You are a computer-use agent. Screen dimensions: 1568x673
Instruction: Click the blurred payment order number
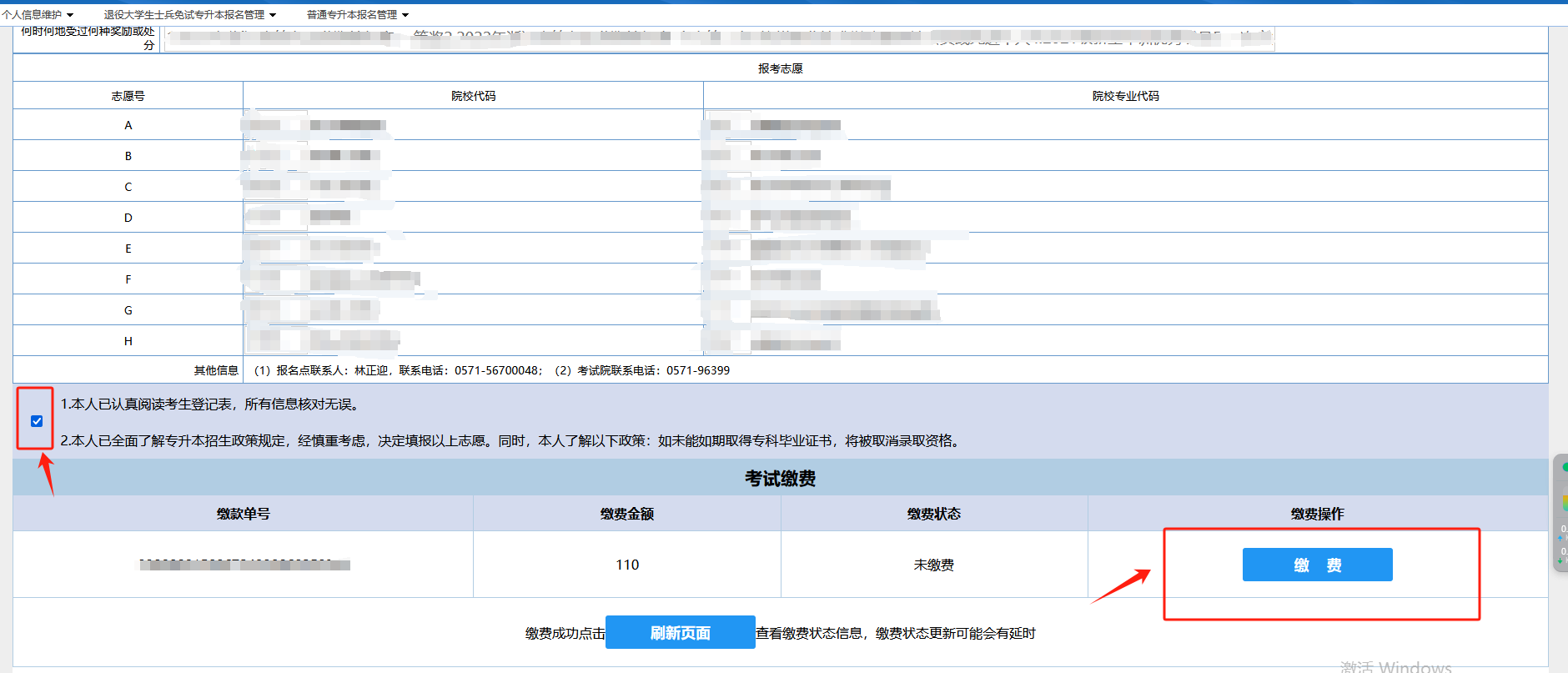tap(244, 565)
